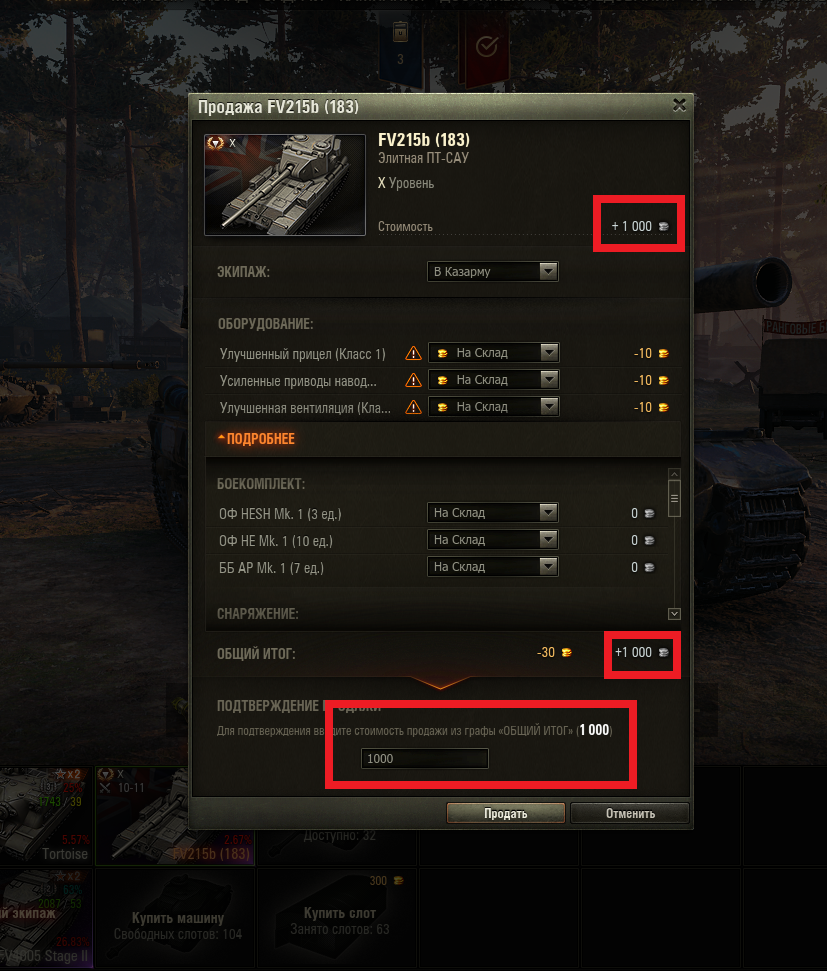The image size is (827, 971).
Task: Close the Продажа FV215b (183) dialog
Action: tap(679, 105)
